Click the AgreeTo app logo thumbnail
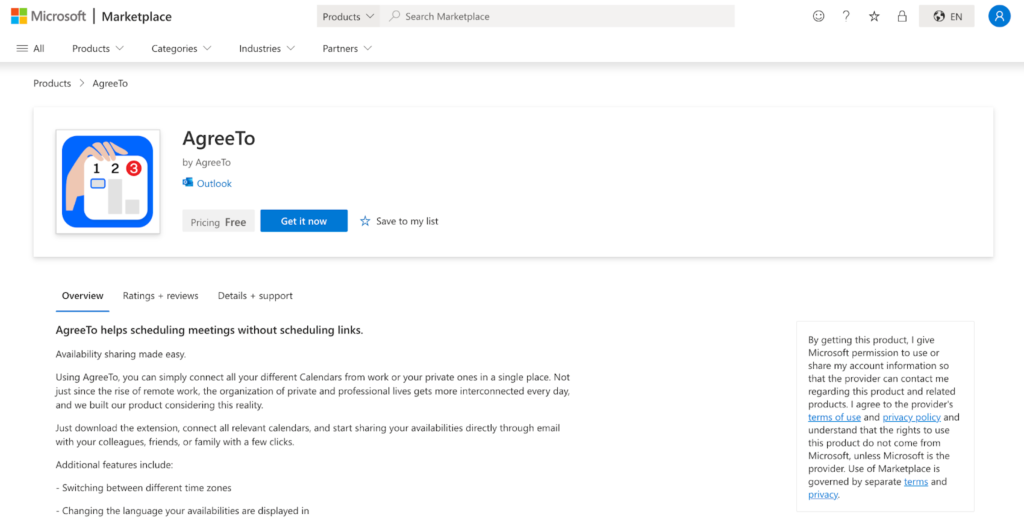The height and width of the screenshot is (523, 1024). coord(108,182)
